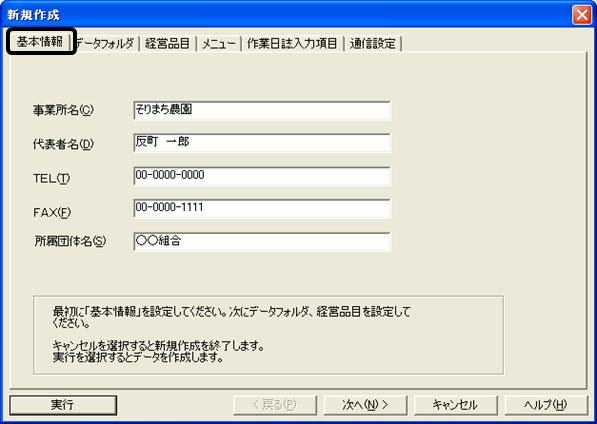Open help with the ヘルプ(H) button
Image resolution: width=597 pixels, height=424 pixels.
coord(546,405)
